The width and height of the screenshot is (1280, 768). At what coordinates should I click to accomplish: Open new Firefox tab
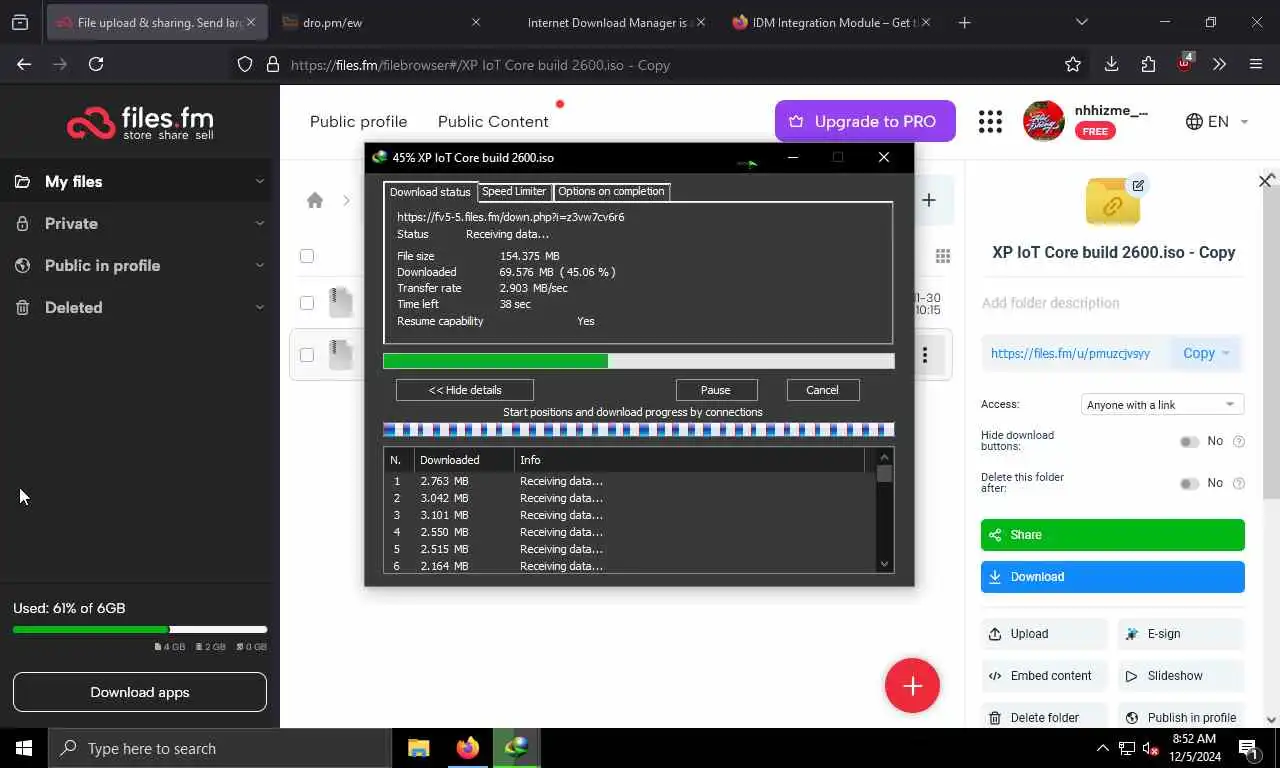964,22
